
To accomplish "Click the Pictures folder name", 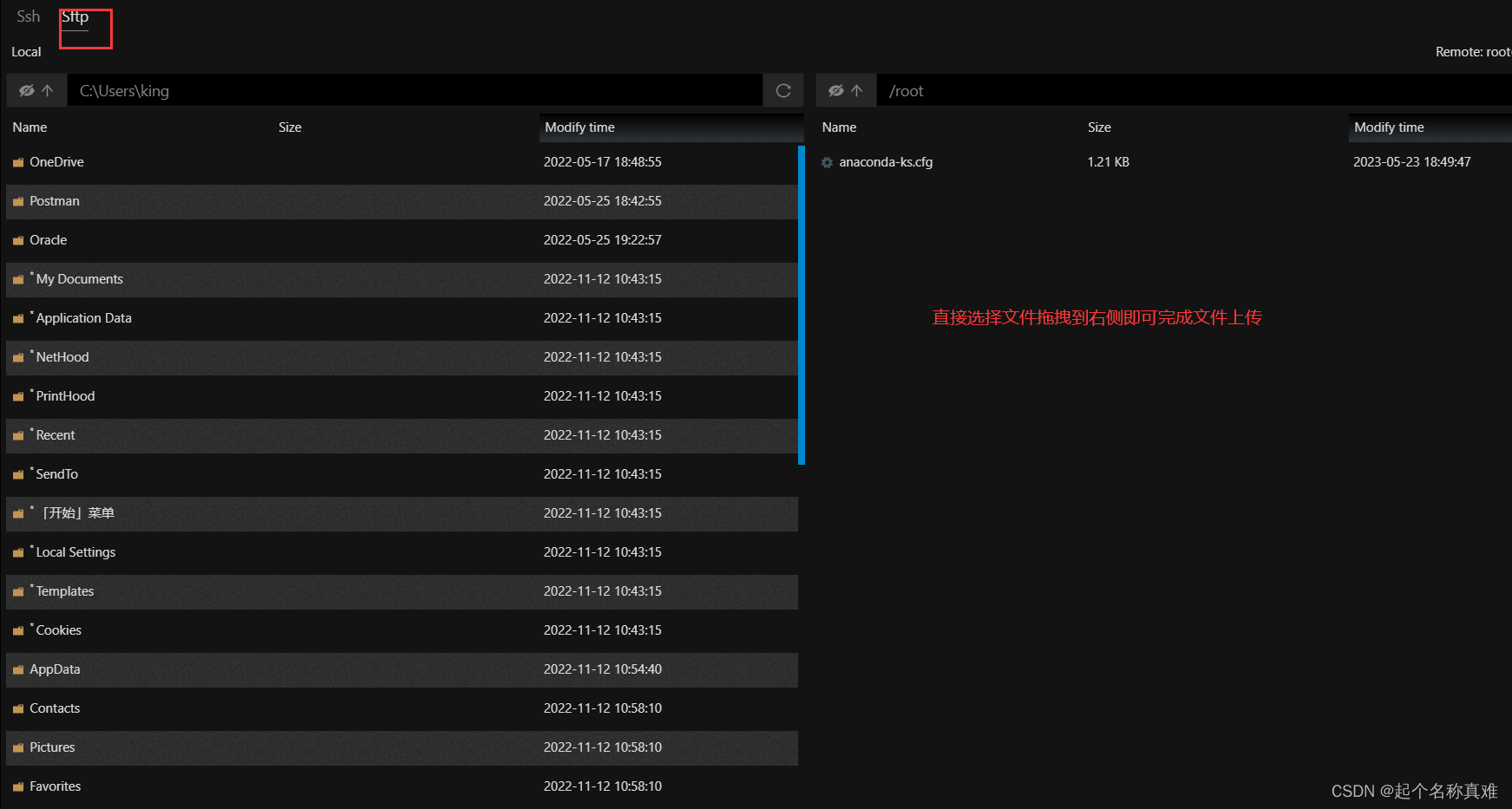I will [52, 747].
